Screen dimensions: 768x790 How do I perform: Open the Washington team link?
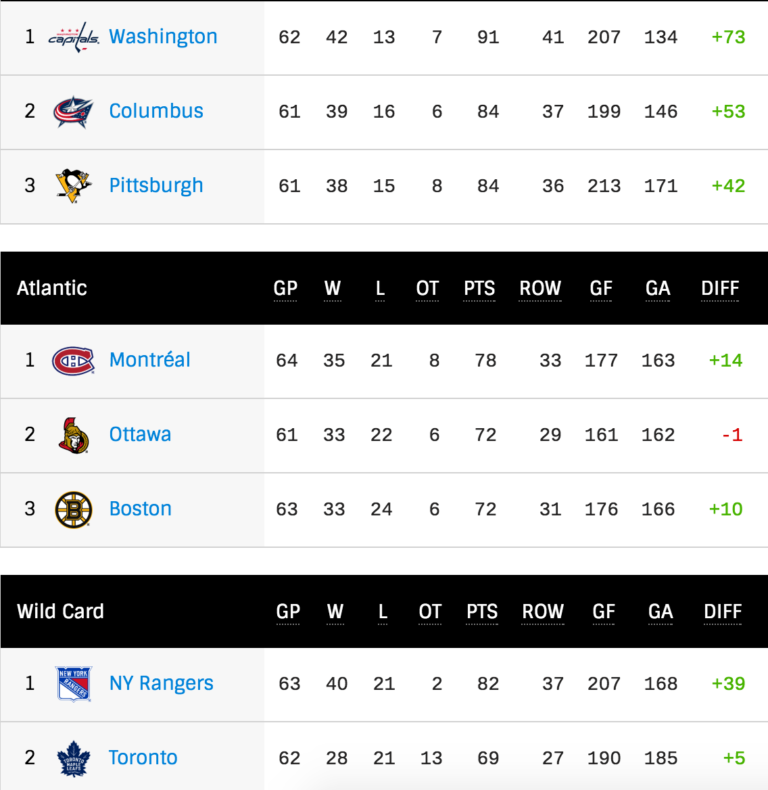point(163,37)
